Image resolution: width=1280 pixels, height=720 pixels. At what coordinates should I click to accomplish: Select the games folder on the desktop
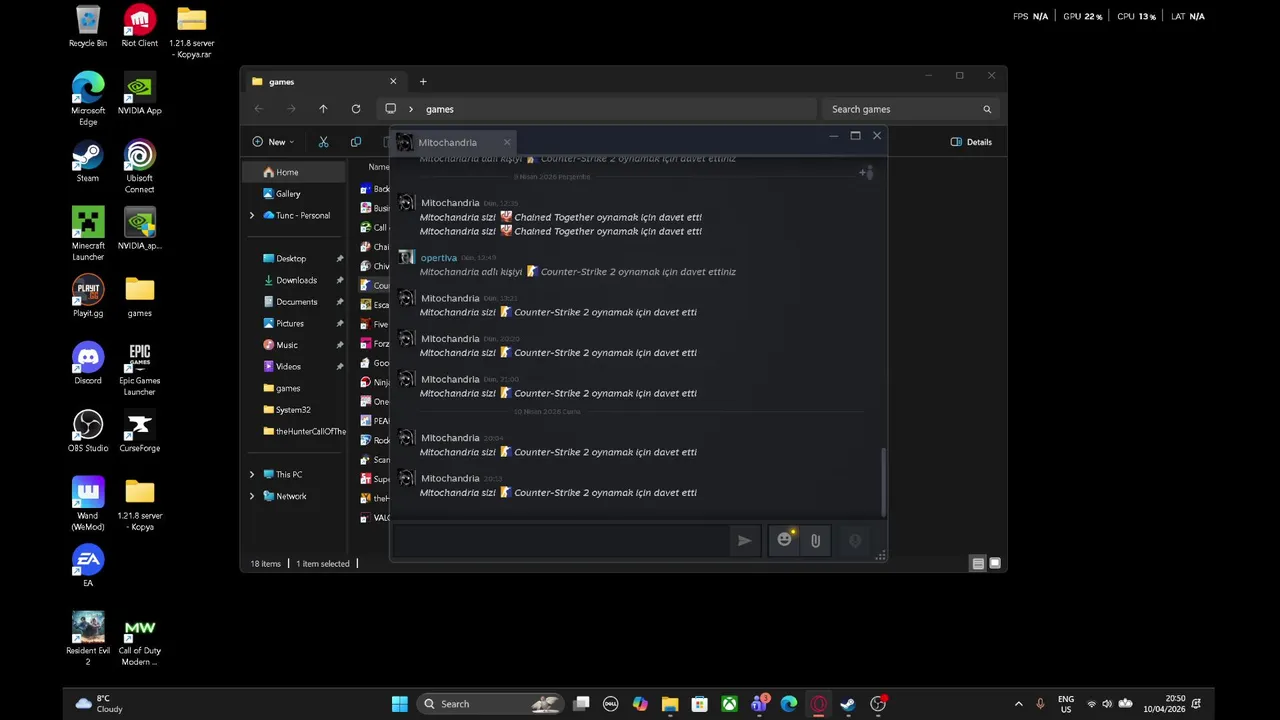click(x=140, y=297)
